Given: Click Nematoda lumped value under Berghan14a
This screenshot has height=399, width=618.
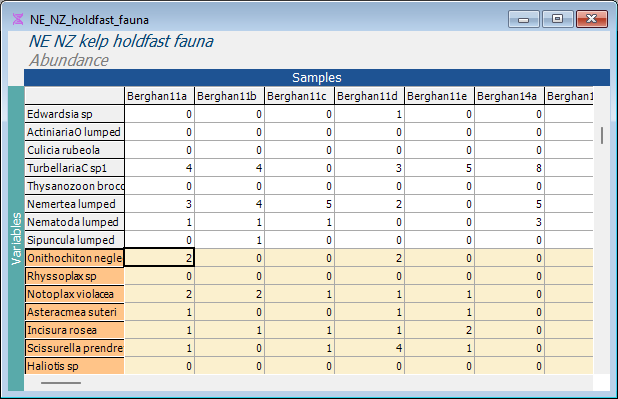Looking at the screenshot, I should click(x=509, y=222).
